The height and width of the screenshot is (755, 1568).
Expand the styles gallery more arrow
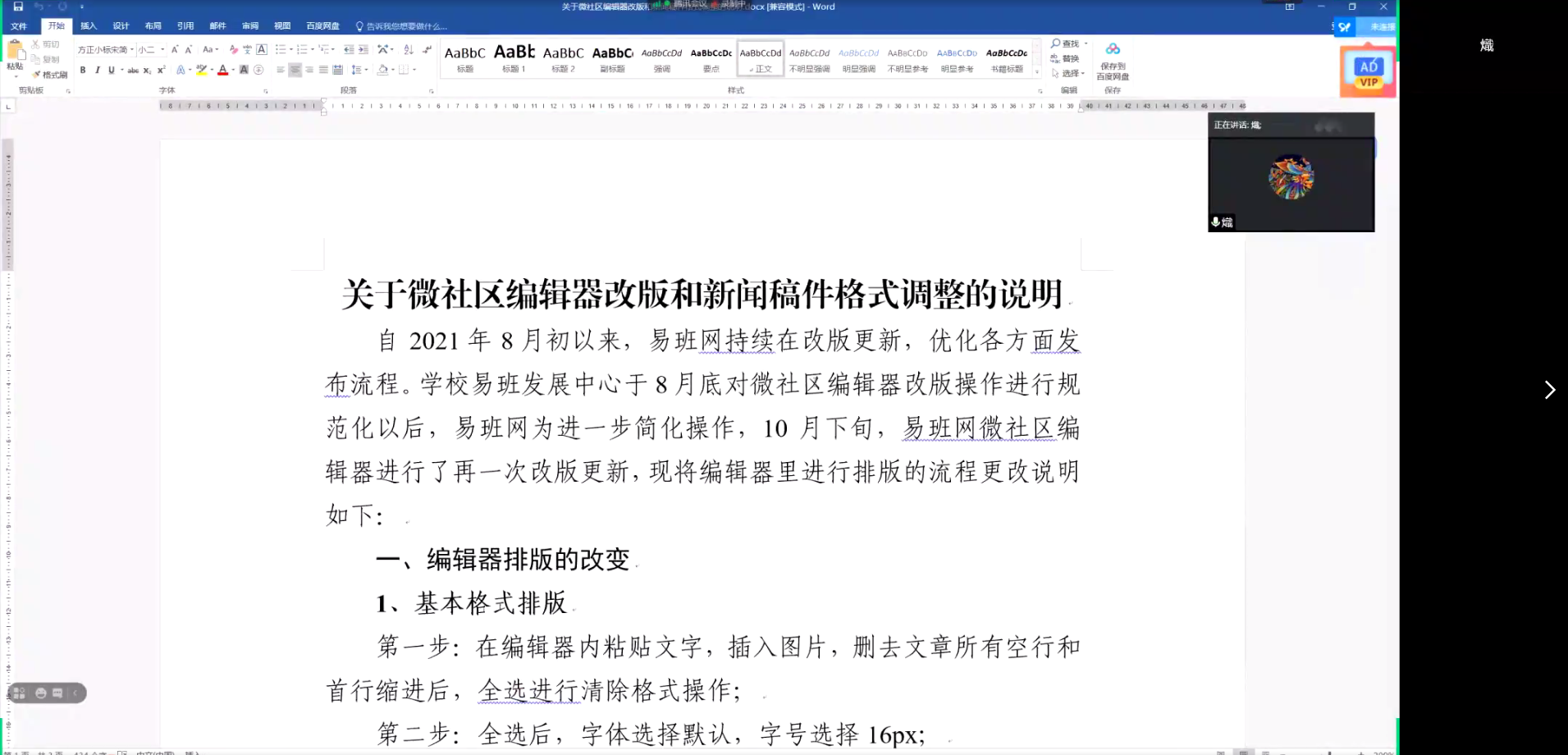(x=1037, y=71)
